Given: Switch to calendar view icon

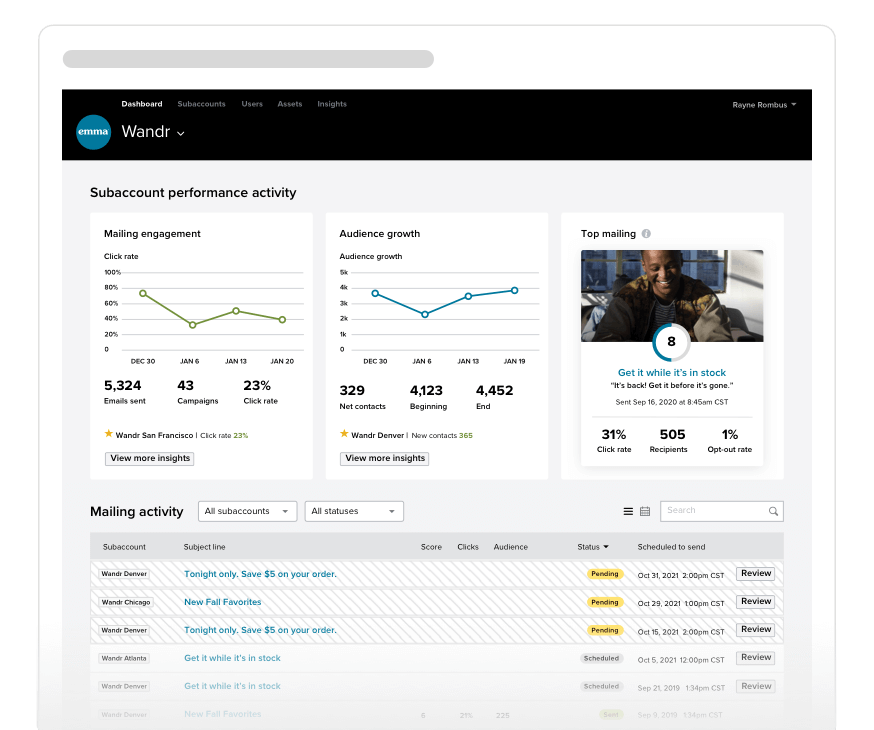Looking at the screenshot, I should (645, 511).
